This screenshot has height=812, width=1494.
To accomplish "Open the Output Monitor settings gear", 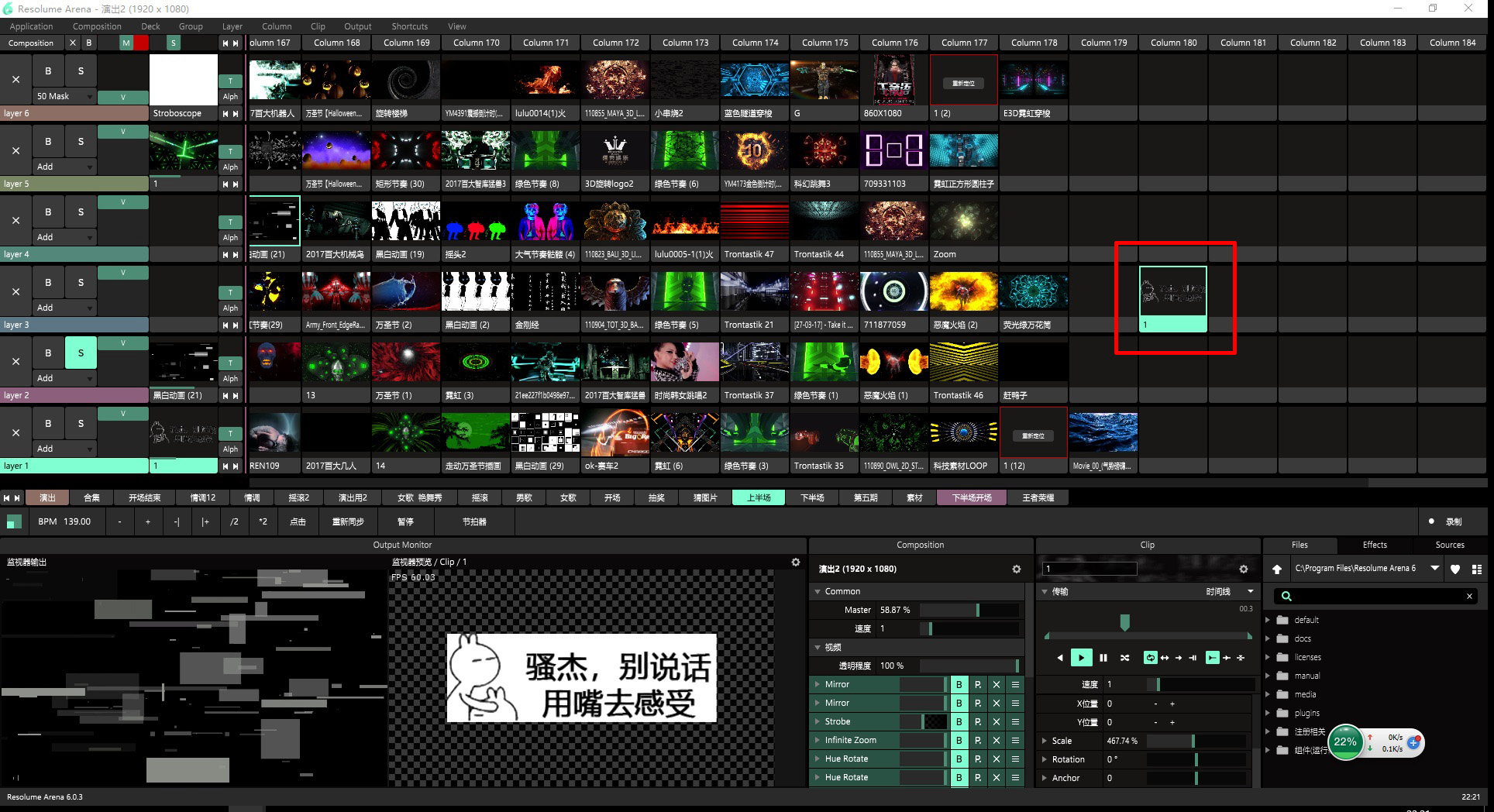I will [x=795, y=563].
